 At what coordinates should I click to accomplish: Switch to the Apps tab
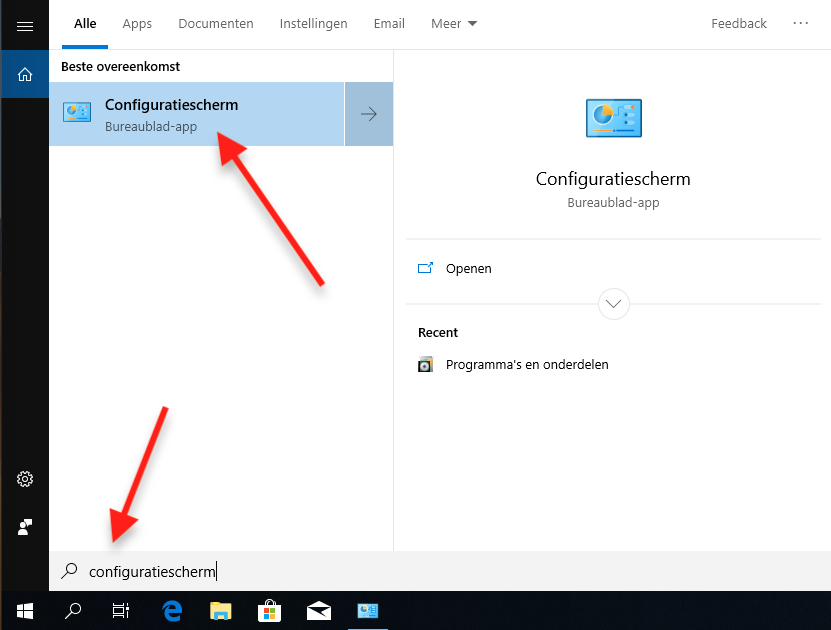[x=137, y=23]
